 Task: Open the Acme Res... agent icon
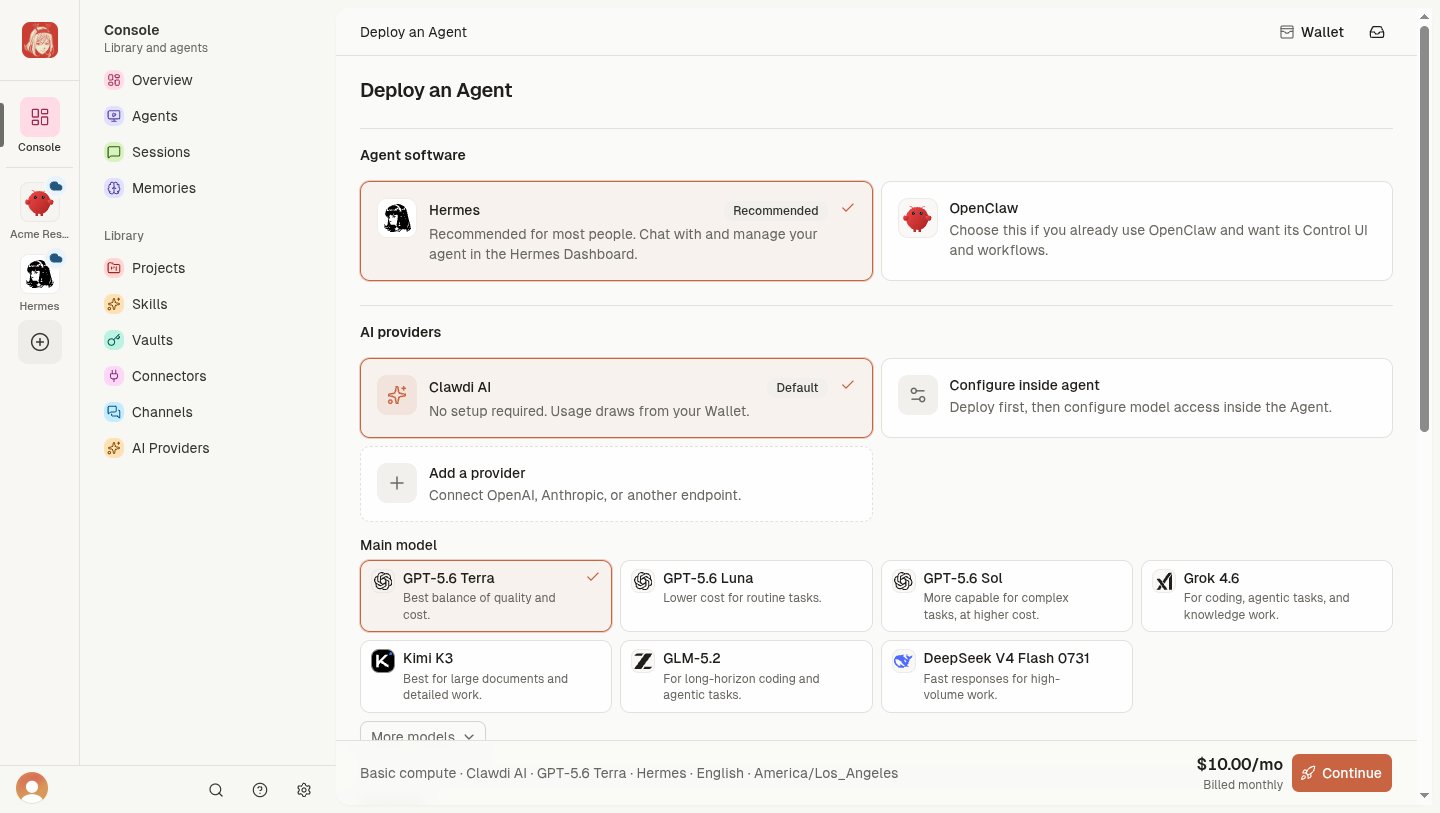coord(40,203)
